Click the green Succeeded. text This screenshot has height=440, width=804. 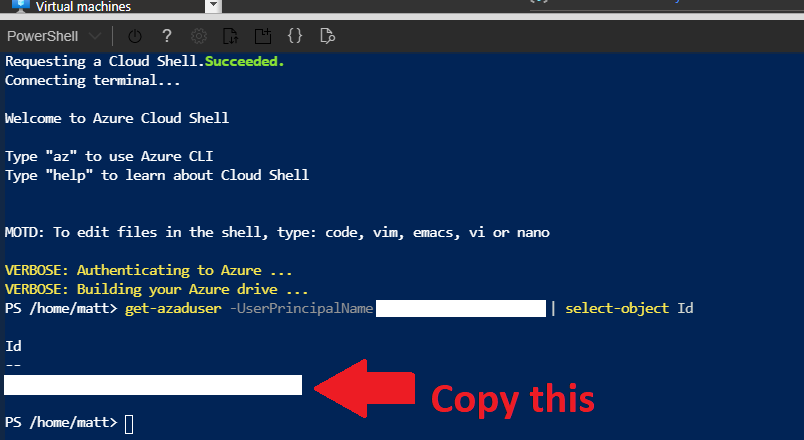[245, 61]
